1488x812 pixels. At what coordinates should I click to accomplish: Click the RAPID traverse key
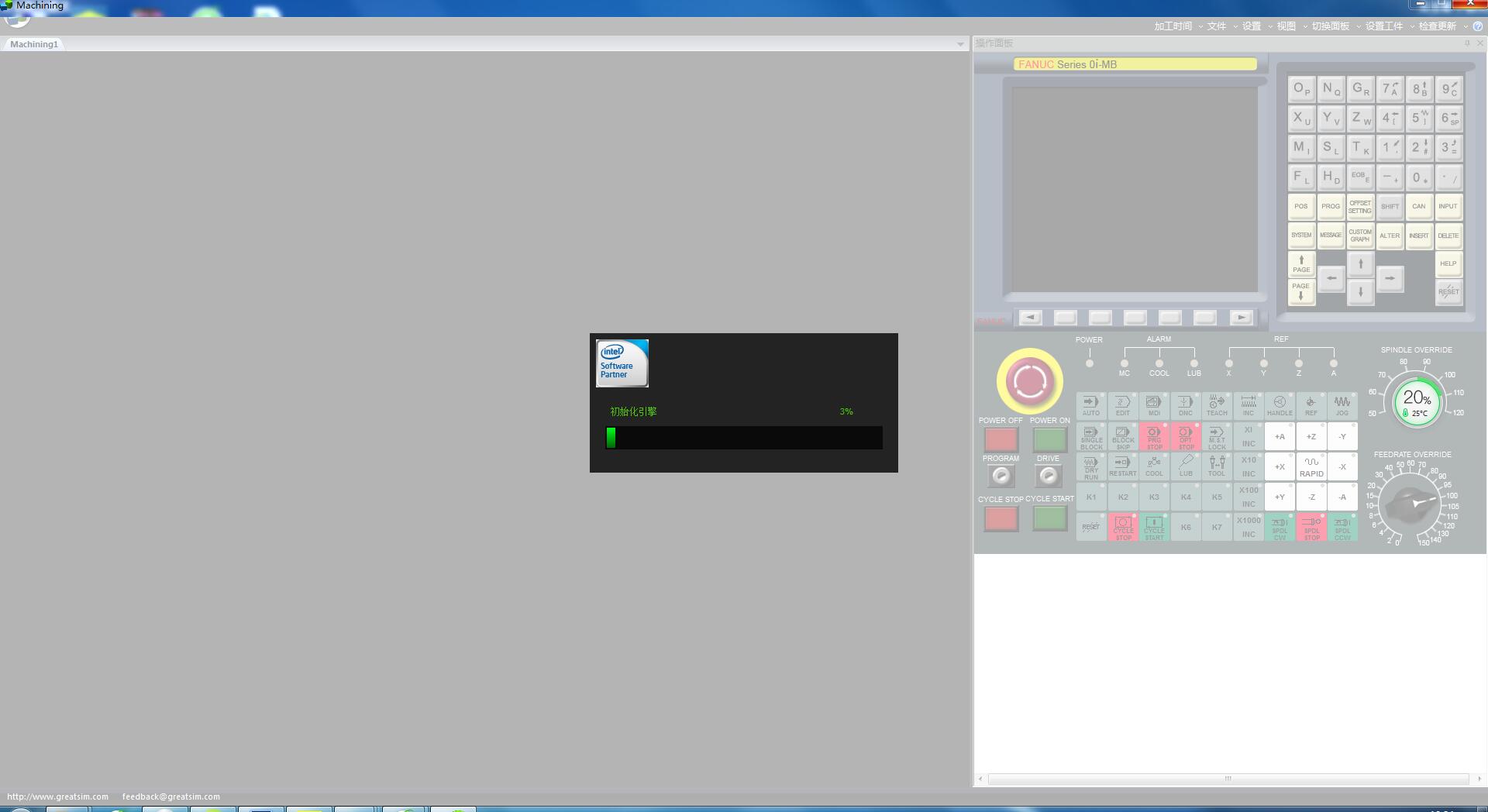[x=1311, y=466]
